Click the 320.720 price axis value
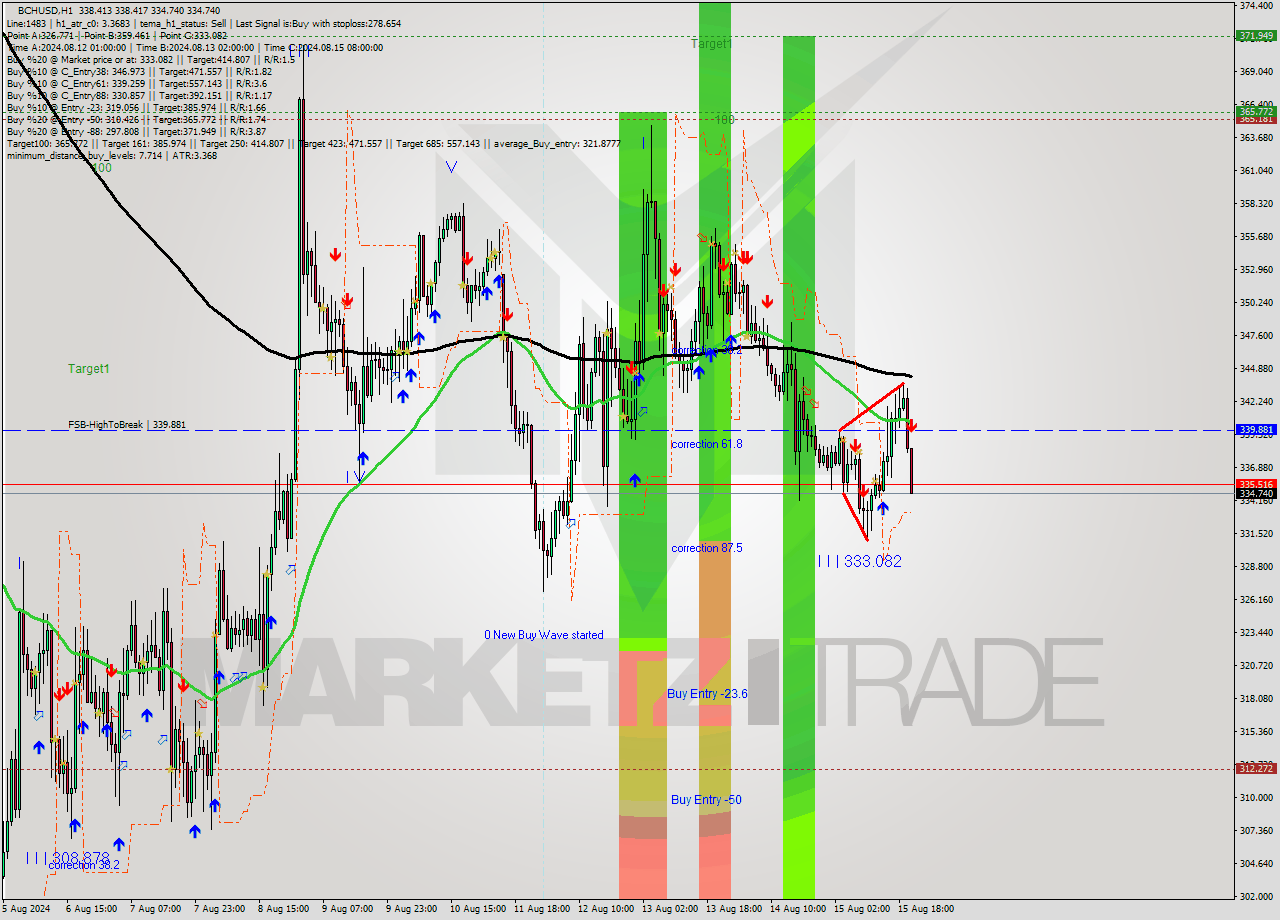1280x920 pixels. tap(1256, 666)
